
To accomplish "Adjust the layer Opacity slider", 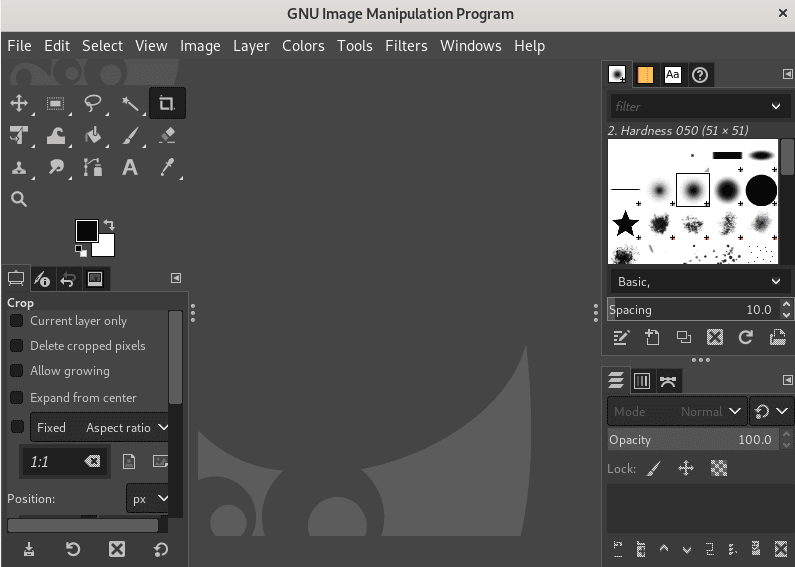I will tap(693, 440).
